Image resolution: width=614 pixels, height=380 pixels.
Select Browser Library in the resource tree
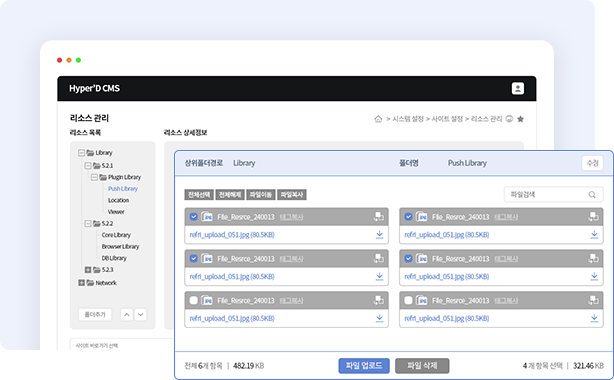[x=120, y=247]
